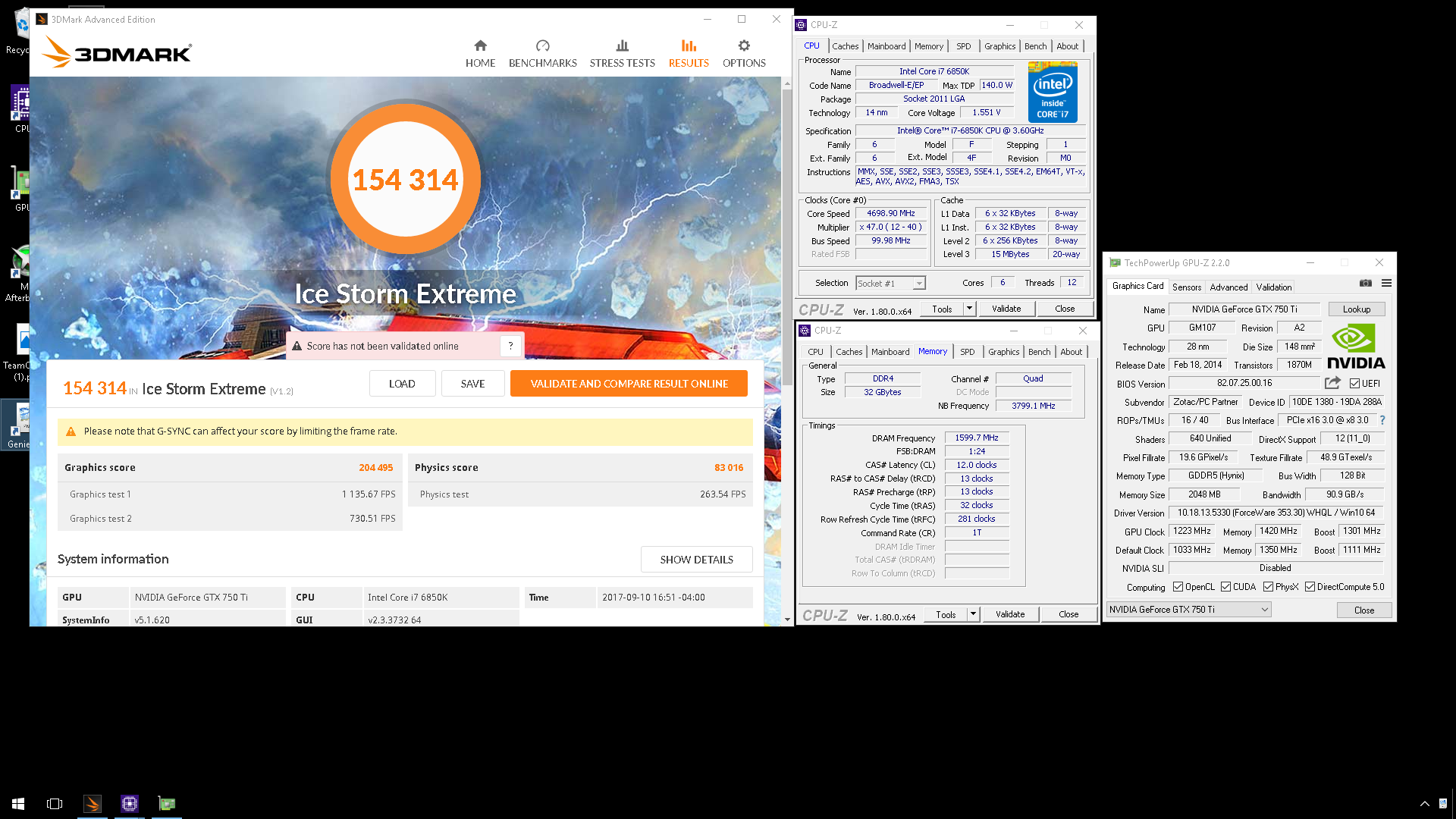This screenshot has height=819, width=1456.
Task: Open the STRESS TESTS section
Action: [622, 54]
